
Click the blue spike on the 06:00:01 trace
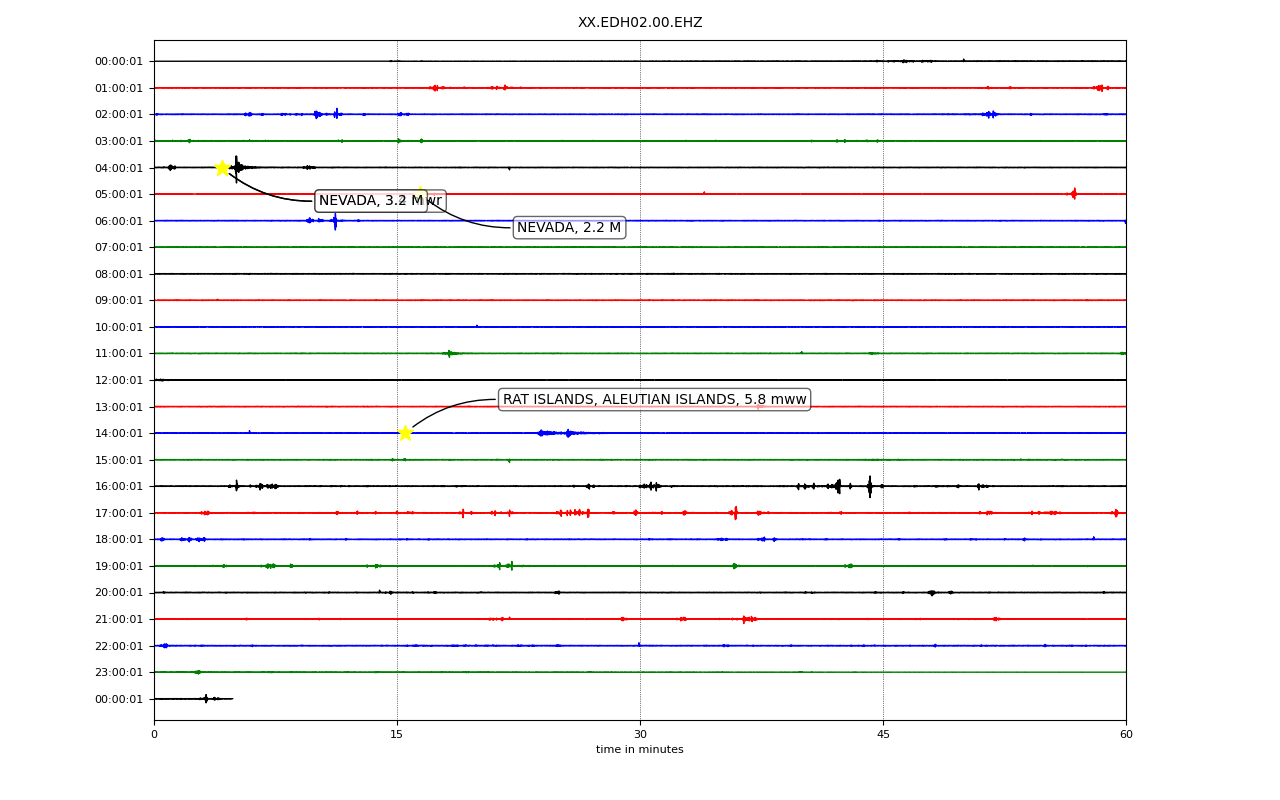tap(335, 221)
